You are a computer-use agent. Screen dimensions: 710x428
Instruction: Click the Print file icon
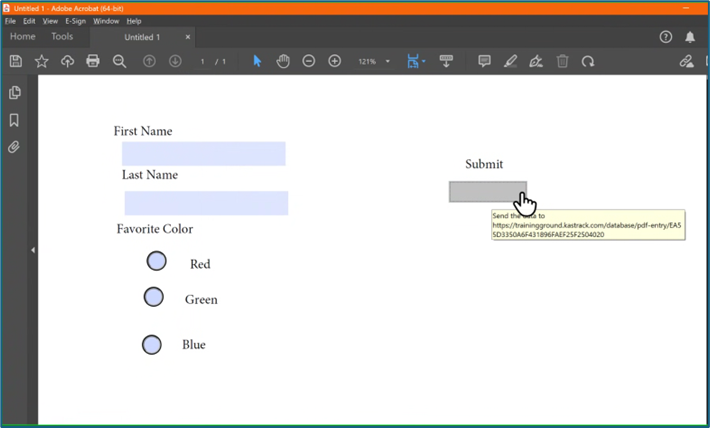point(93,61)
